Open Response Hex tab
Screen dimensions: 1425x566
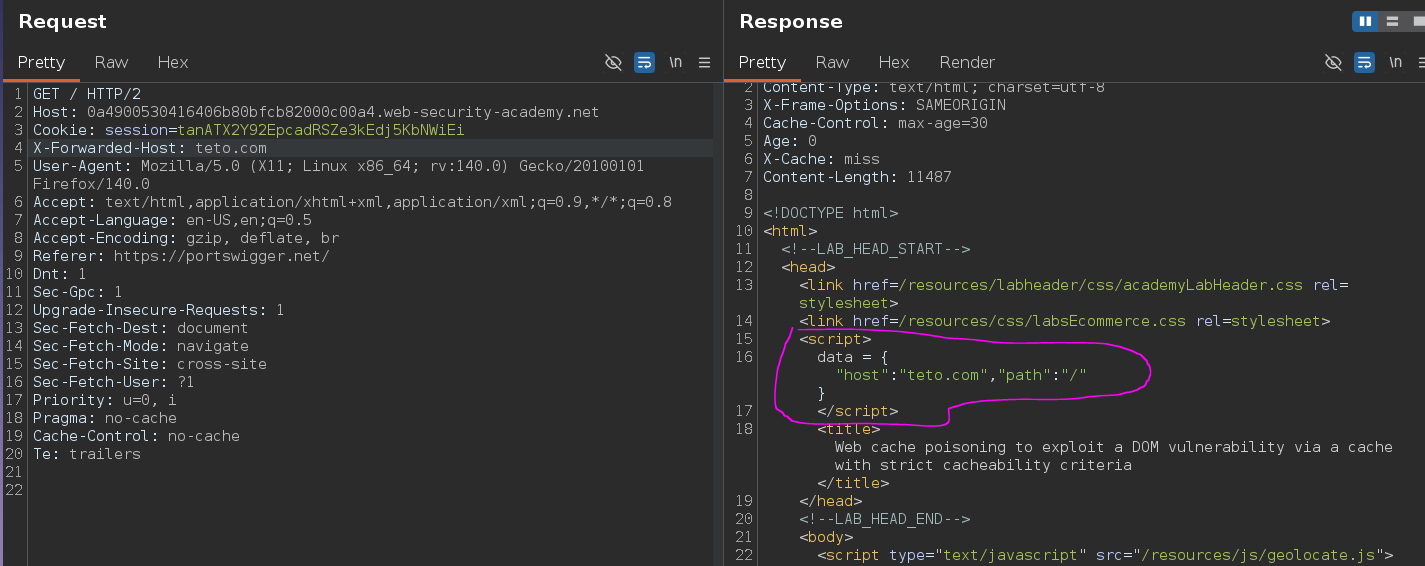[894, 62]
